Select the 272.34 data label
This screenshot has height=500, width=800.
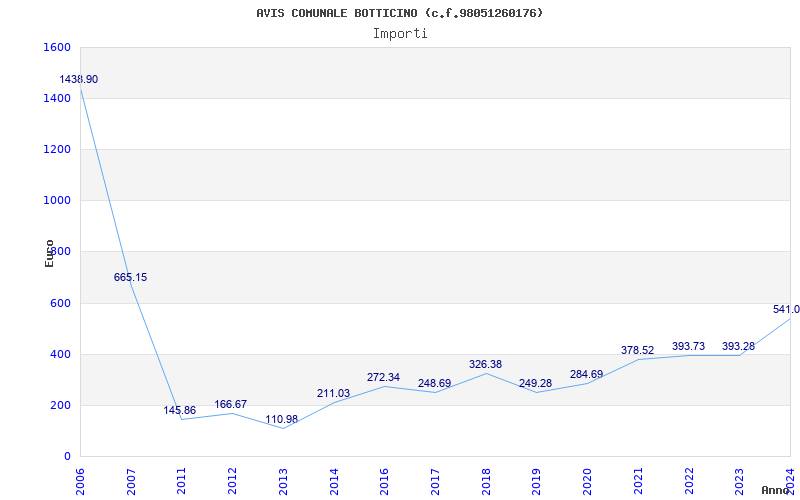click(x=383, y=378)
